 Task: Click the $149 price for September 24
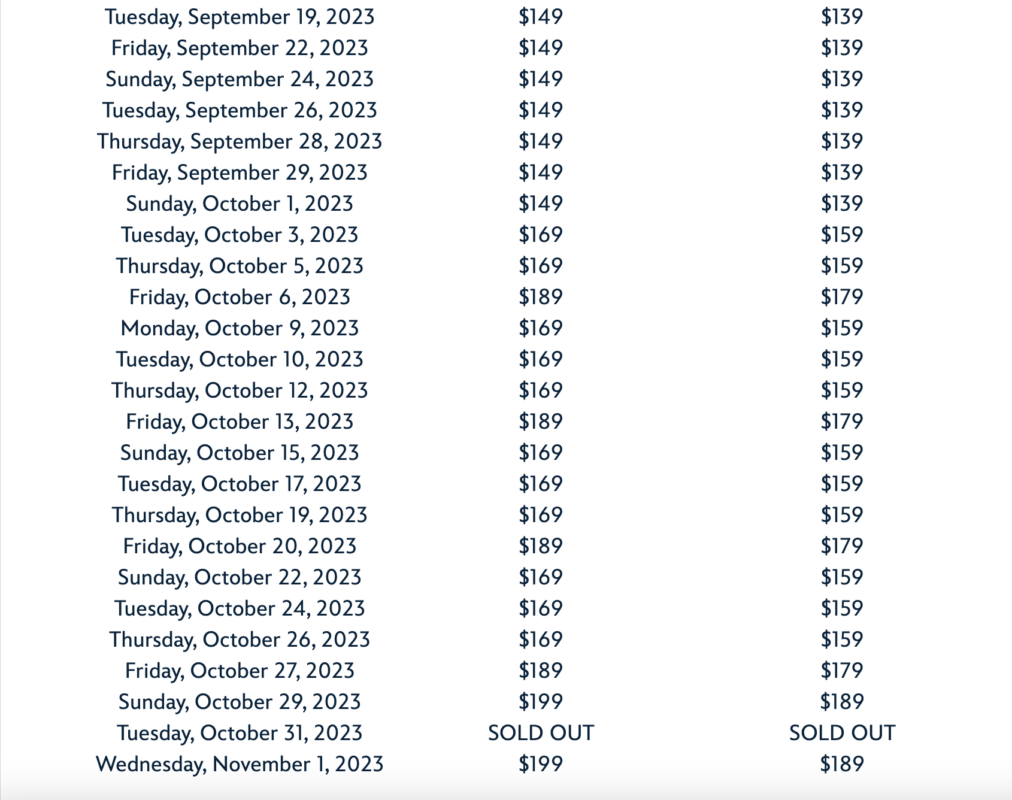click(540, 79)
